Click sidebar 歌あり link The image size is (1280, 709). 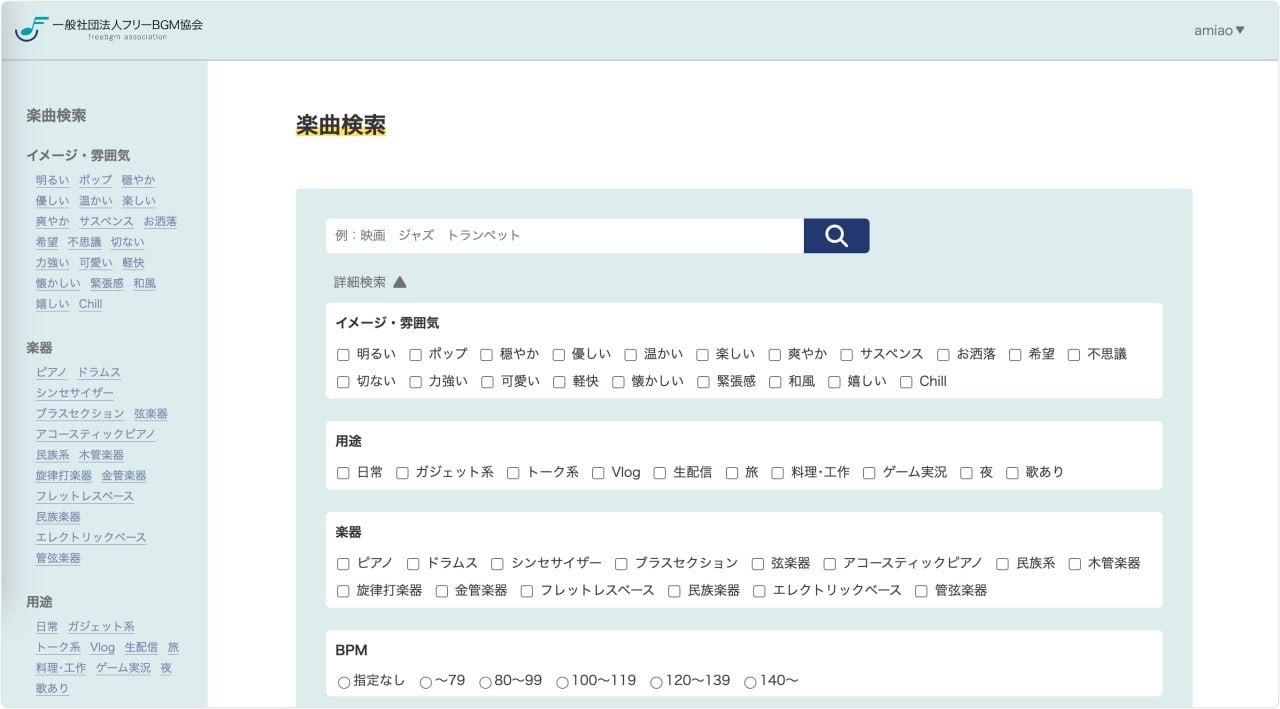53,688
